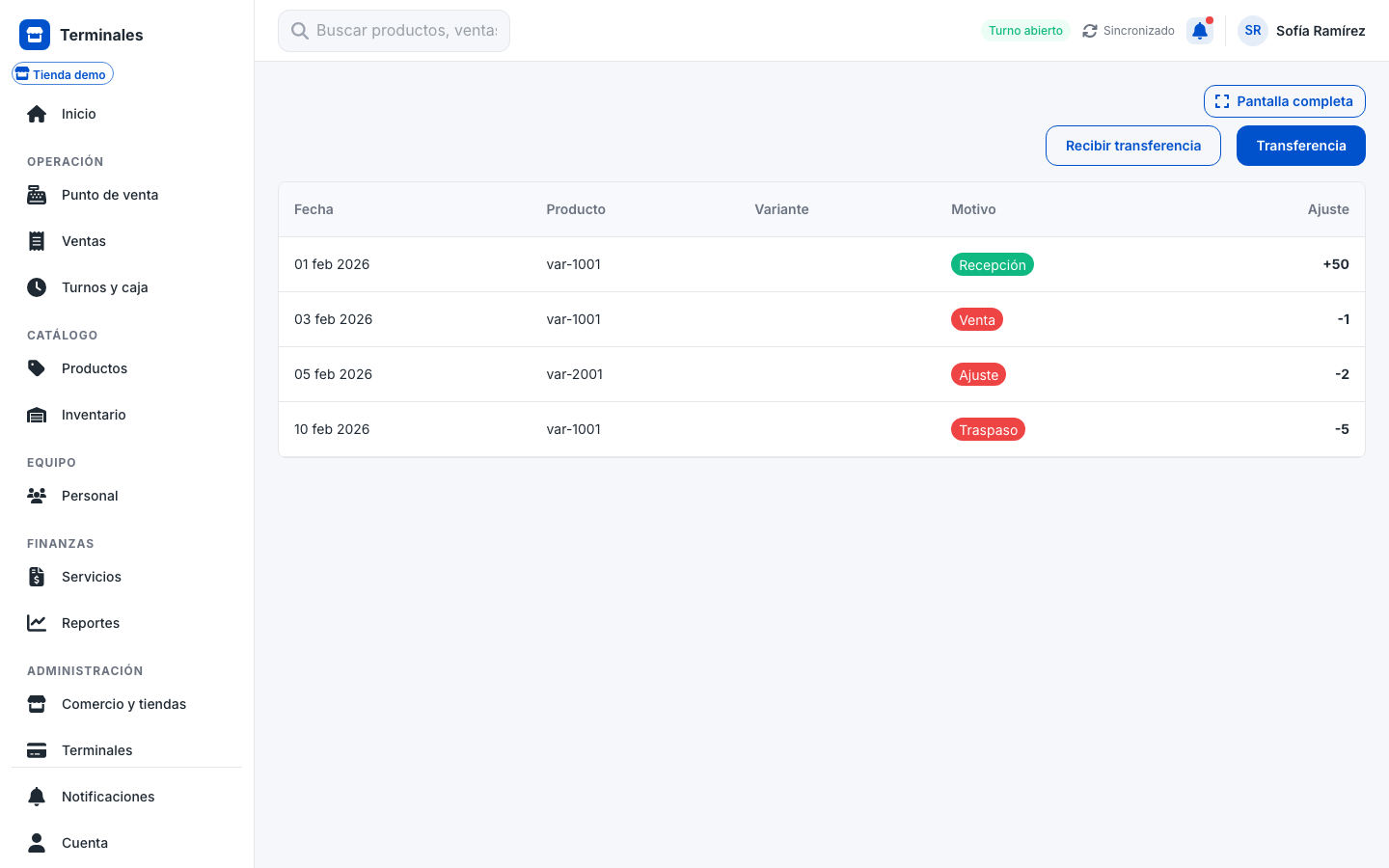
Task: Click the chart line icon beside Reportes
Action: coord(37,623)
